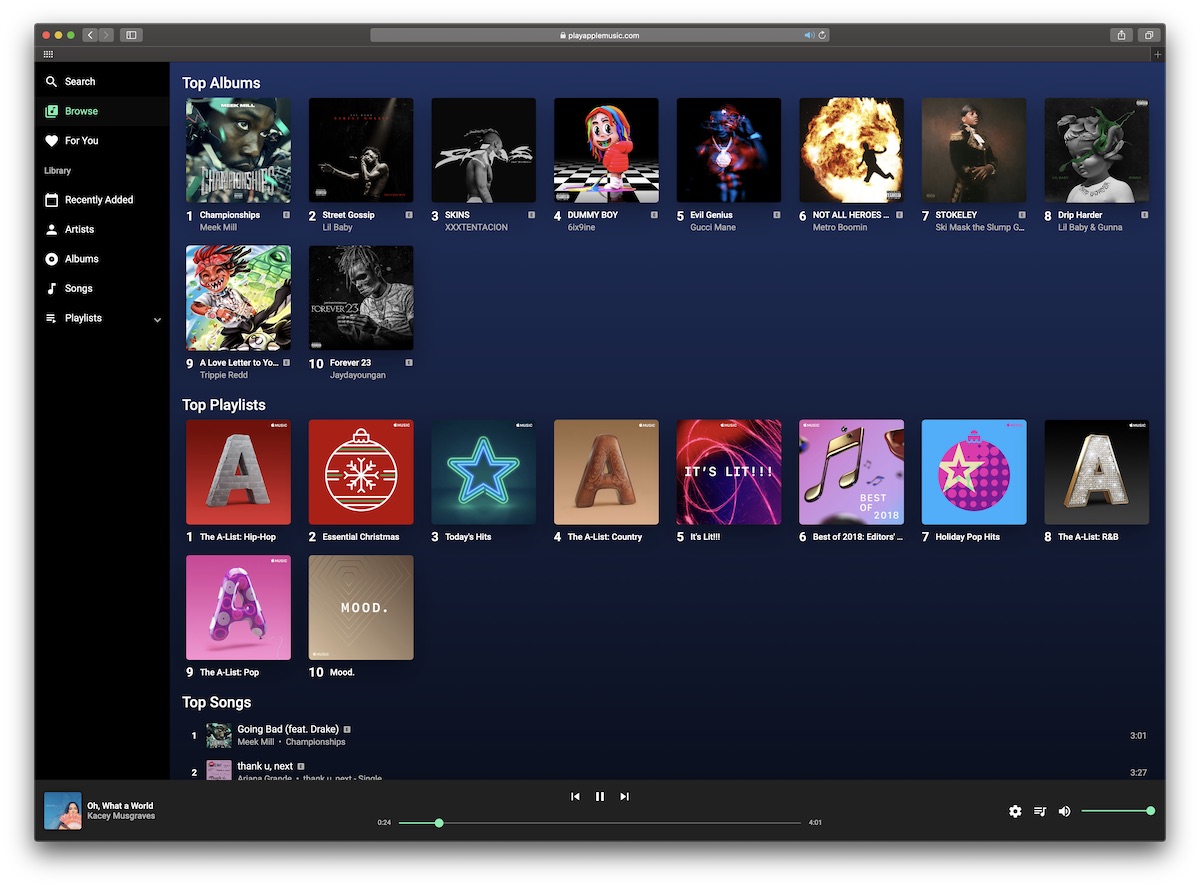This screenshot has height=887, width=1200.
Task: Click the Safari Share button
Action: pyautogui.click(x=1122, y=35)
